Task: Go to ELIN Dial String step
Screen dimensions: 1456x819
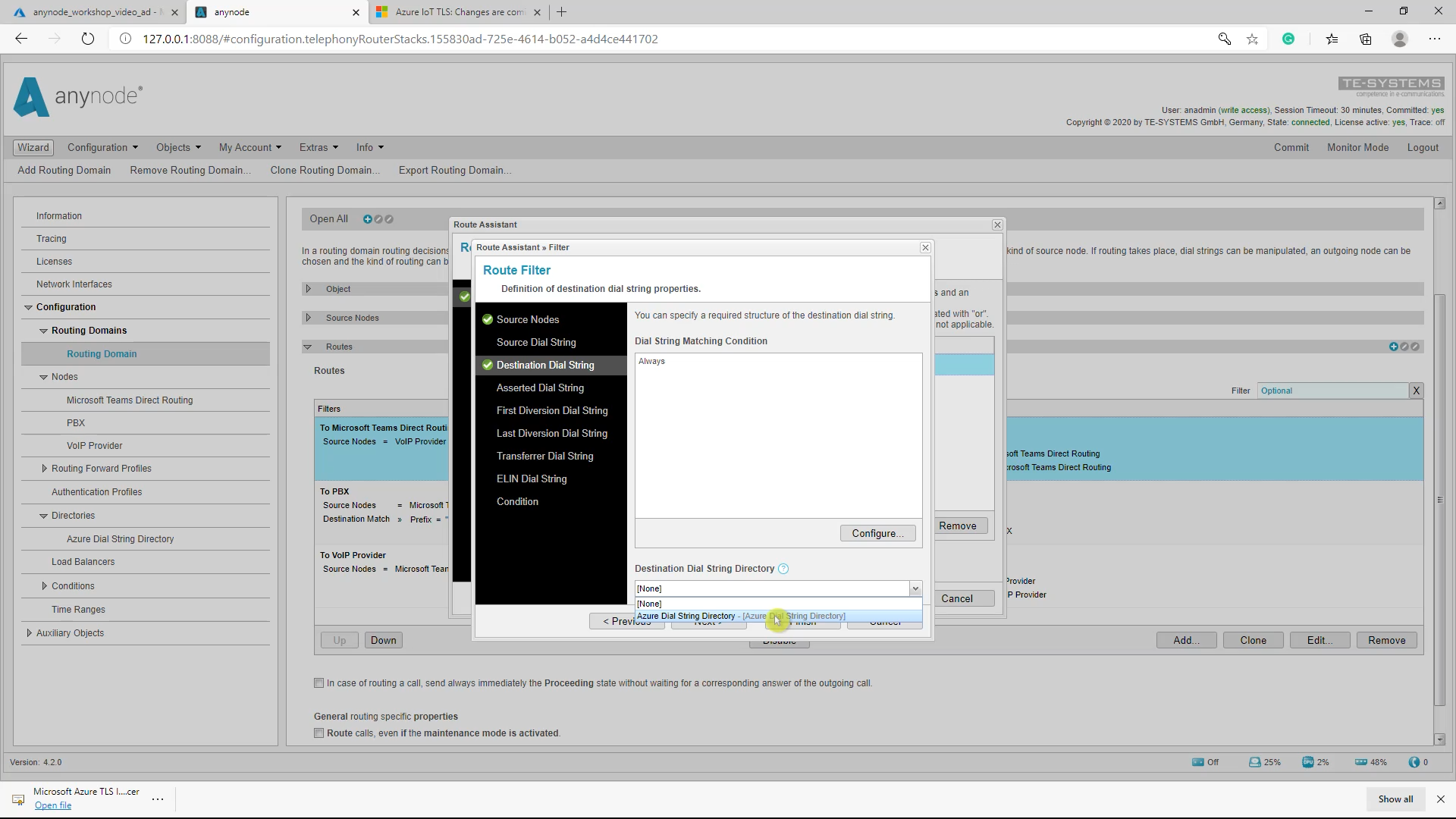Action: point(532,479)
